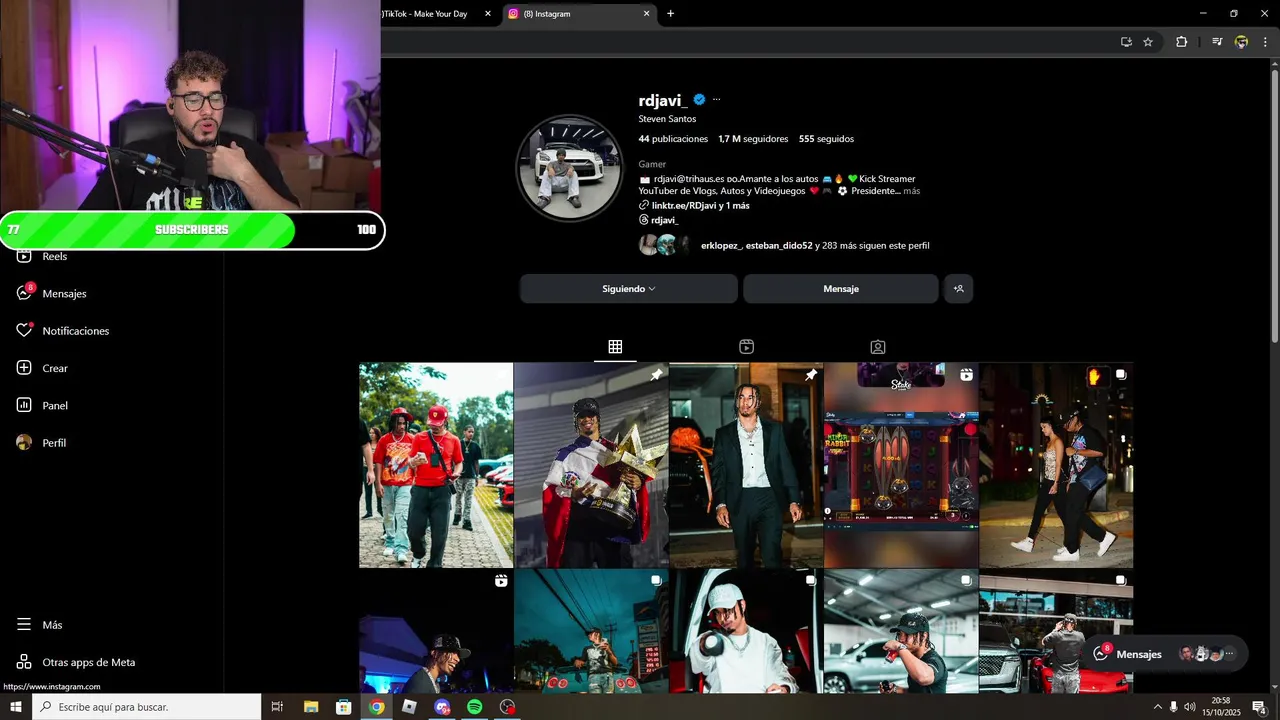Expand bio with the 'más' link
This screenshot has height=720, width=1280.
(x=912, y=191)
